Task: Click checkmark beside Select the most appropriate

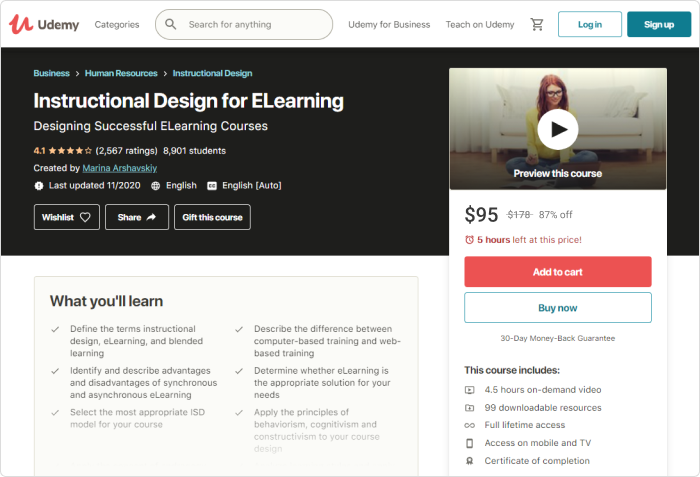Action: click(x=55, y=413)
